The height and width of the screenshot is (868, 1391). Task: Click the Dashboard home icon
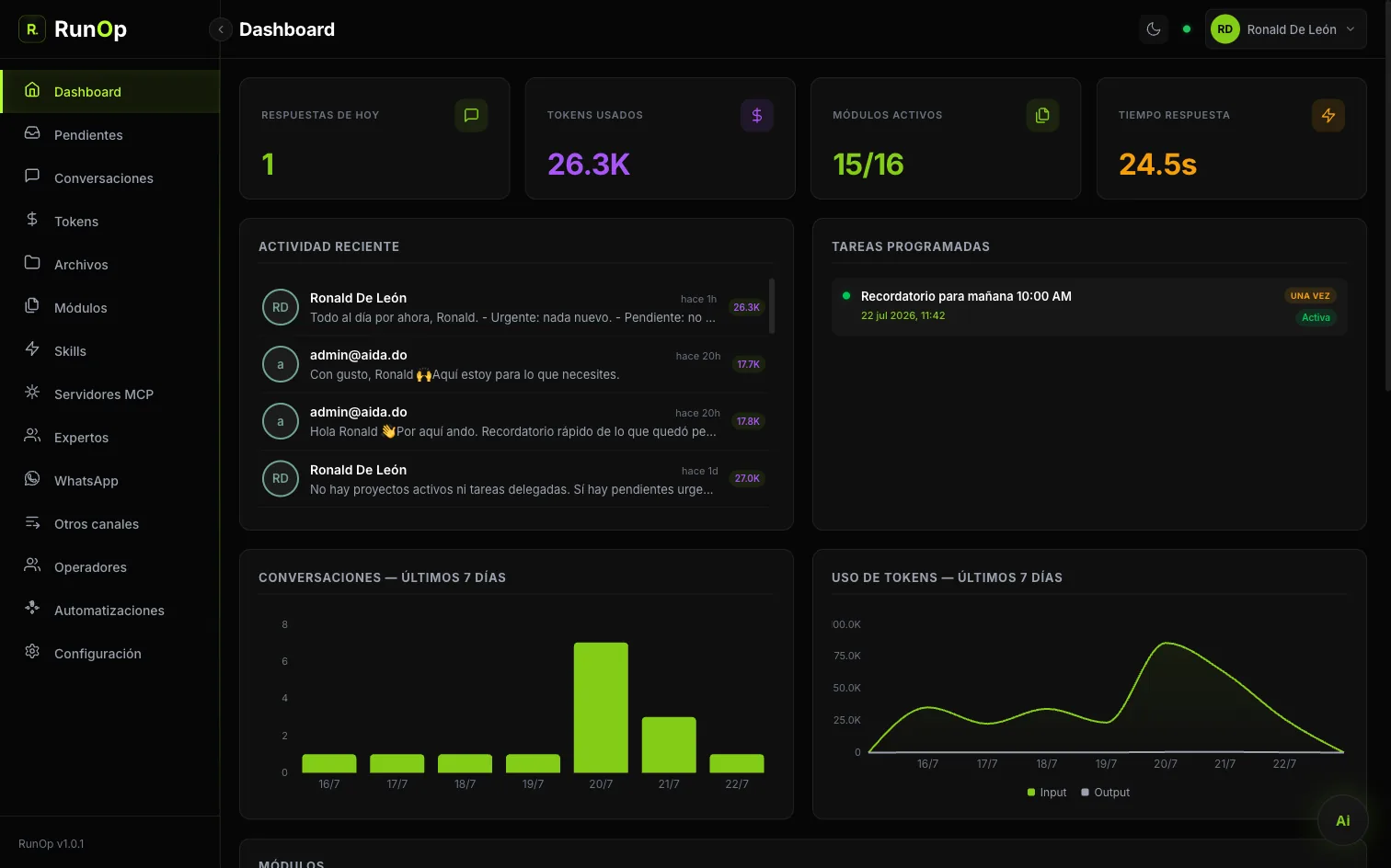tap(32, 90)
